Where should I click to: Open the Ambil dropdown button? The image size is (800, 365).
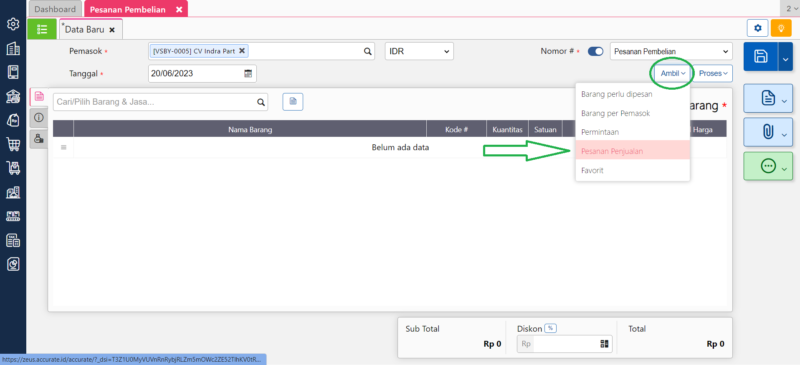click(x=672, y=74)
